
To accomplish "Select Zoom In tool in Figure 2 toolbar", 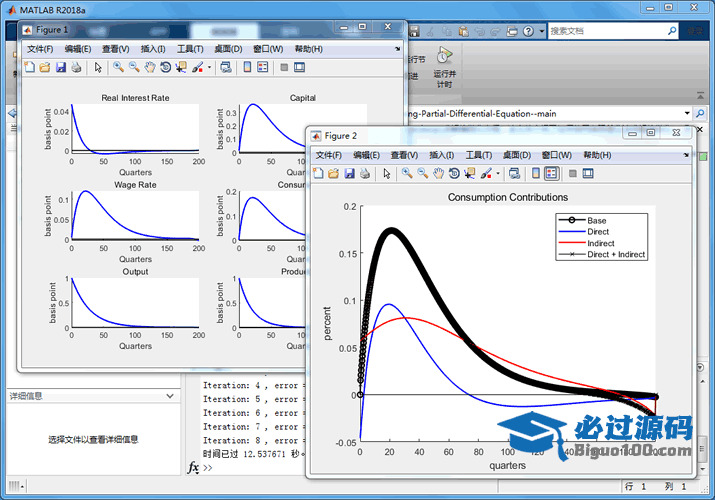I will [x=407, y=173].
